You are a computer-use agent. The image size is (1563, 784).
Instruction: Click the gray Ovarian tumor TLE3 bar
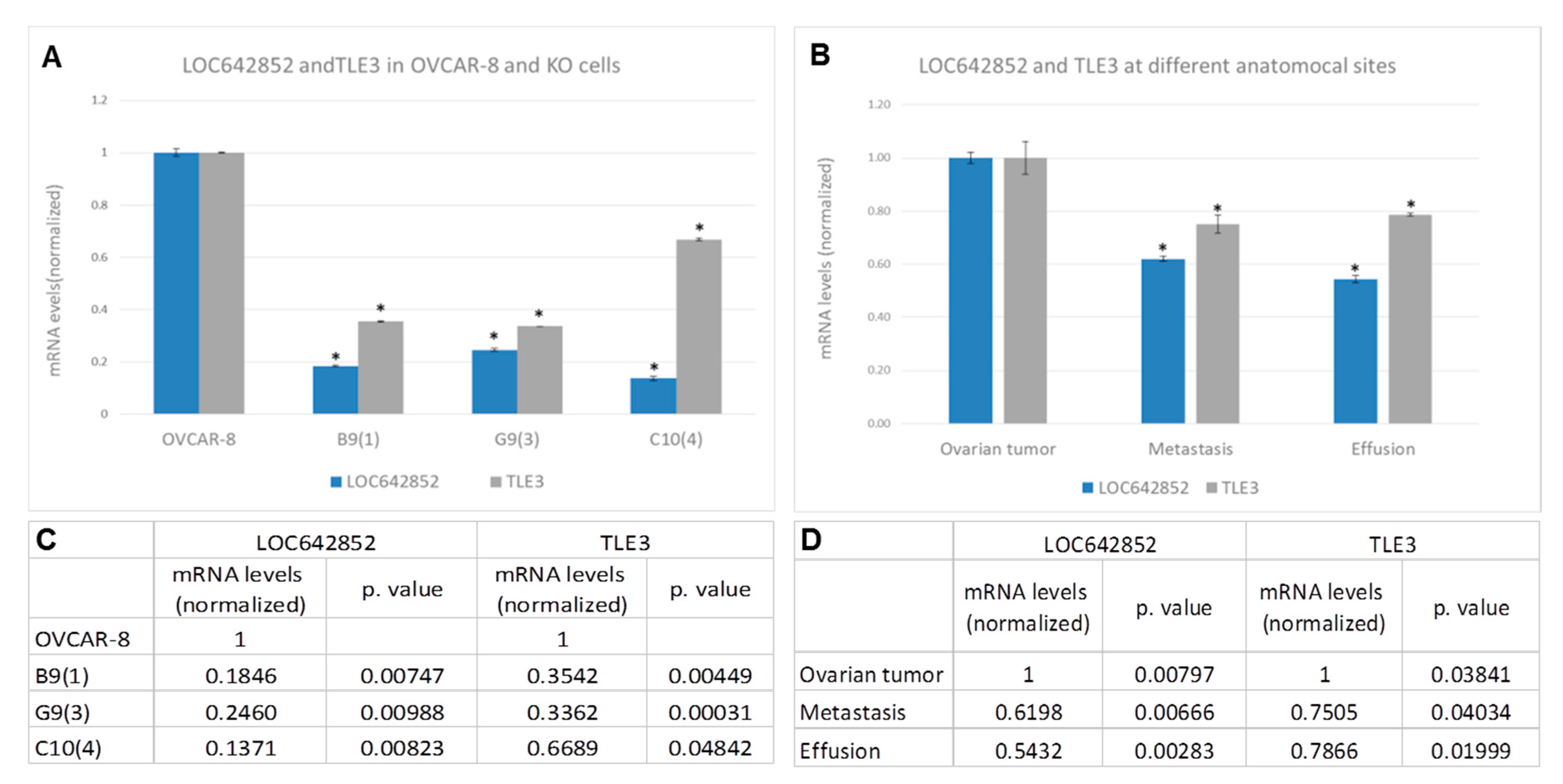1025,291
